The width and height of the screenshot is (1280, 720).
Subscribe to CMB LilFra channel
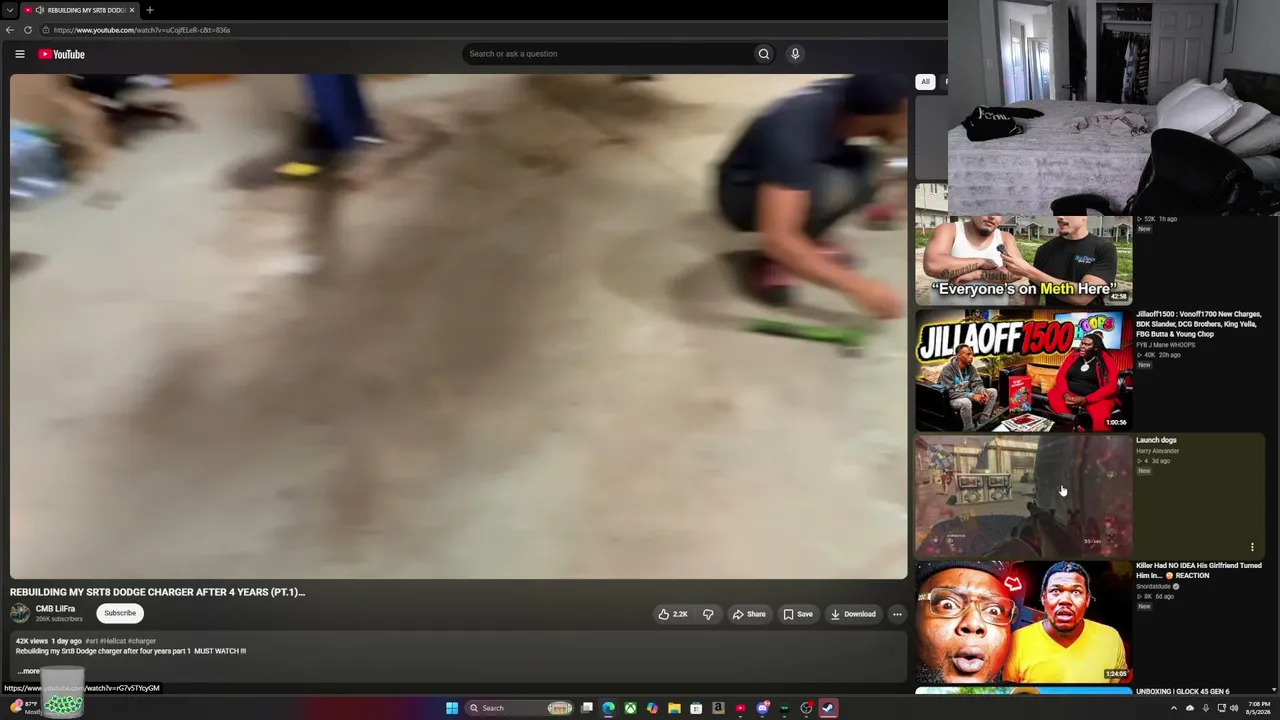[120, 613]
